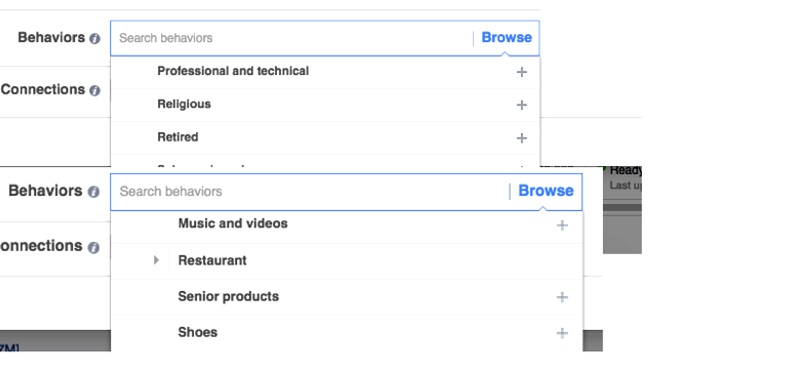Open the upper Browse behaviors dropdown
The height and width of the screenshot is (368, 800).
click(506, 38)
